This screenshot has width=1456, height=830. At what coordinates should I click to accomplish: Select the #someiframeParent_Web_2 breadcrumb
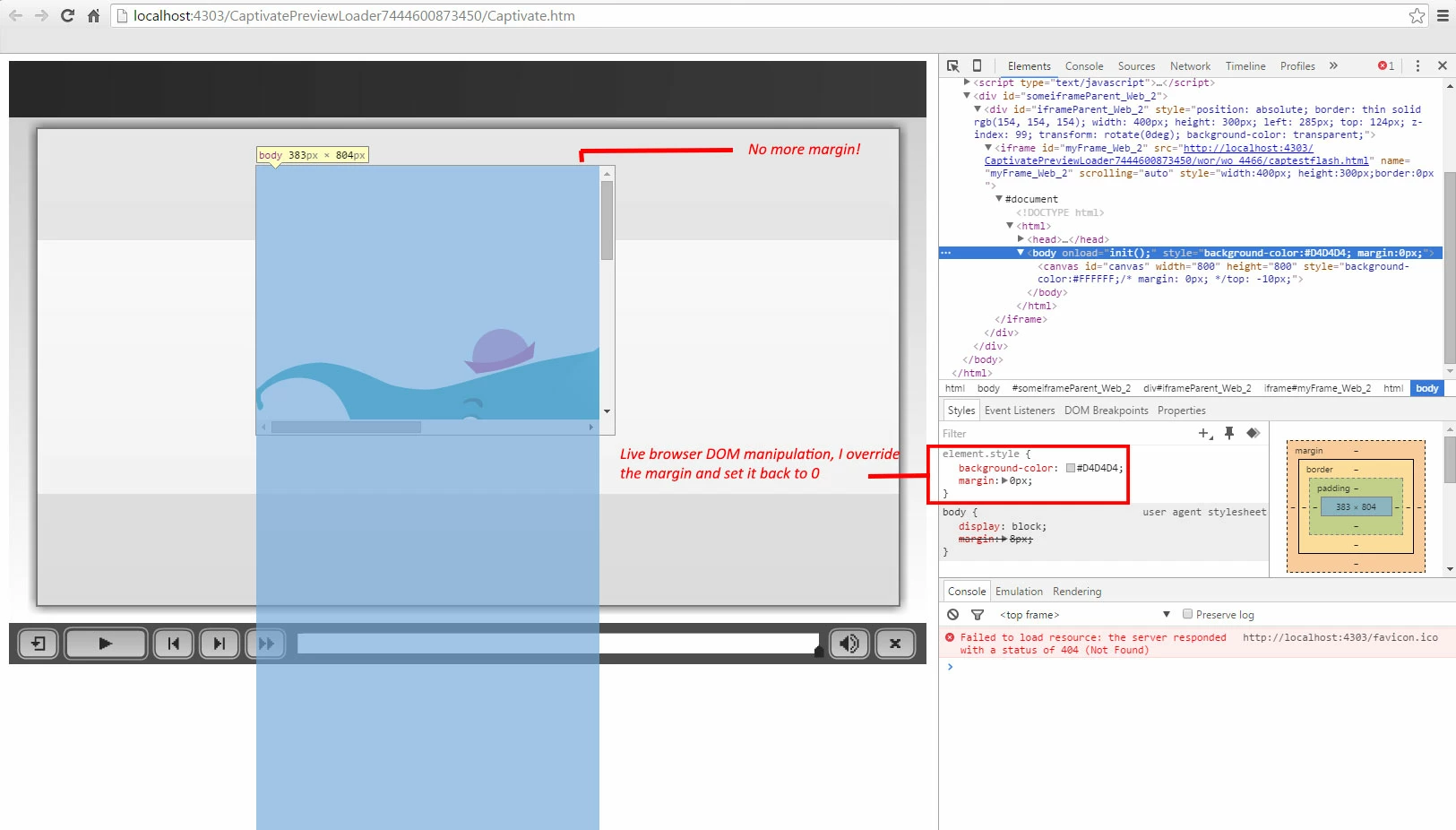(1071, 388)
